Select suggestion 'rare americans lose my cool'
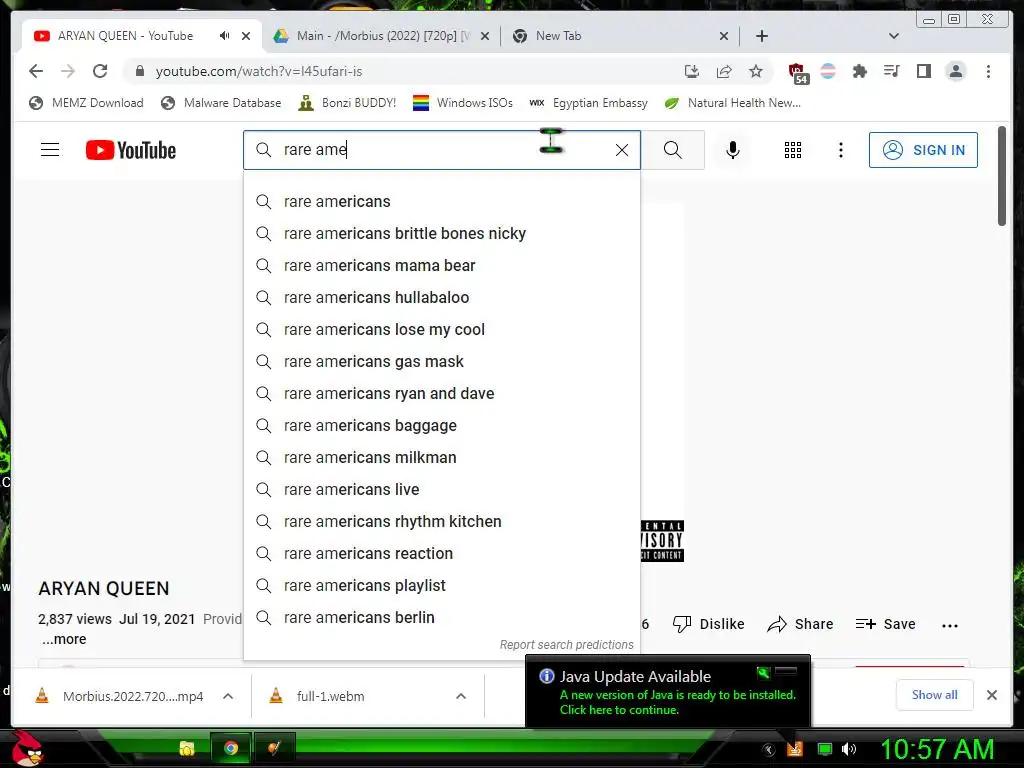This screenshot has width=1024, height=768. click(441, 330)
